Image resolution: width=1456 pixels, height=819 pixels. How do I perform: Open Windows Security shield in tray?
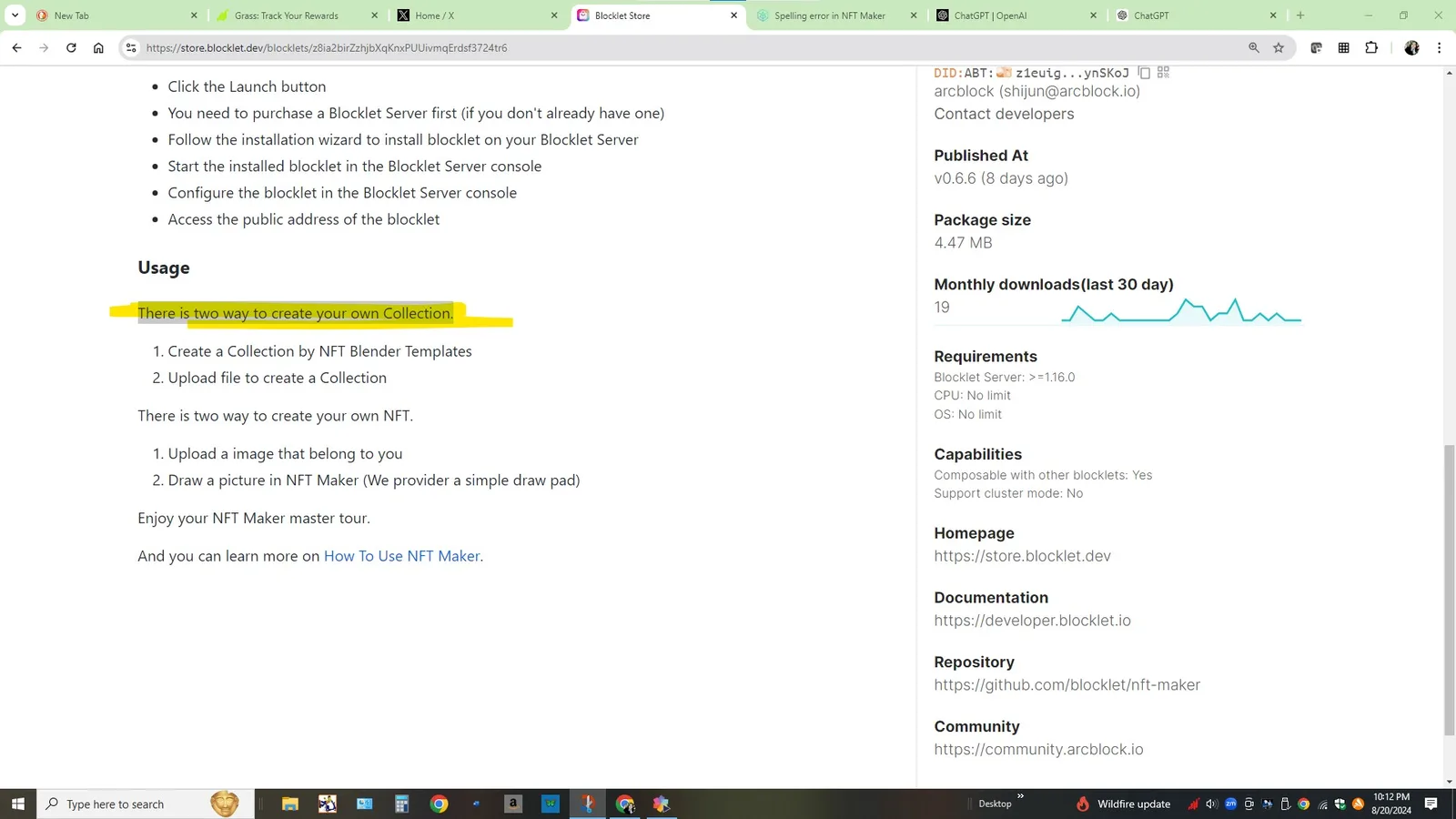coord(1340,804)
